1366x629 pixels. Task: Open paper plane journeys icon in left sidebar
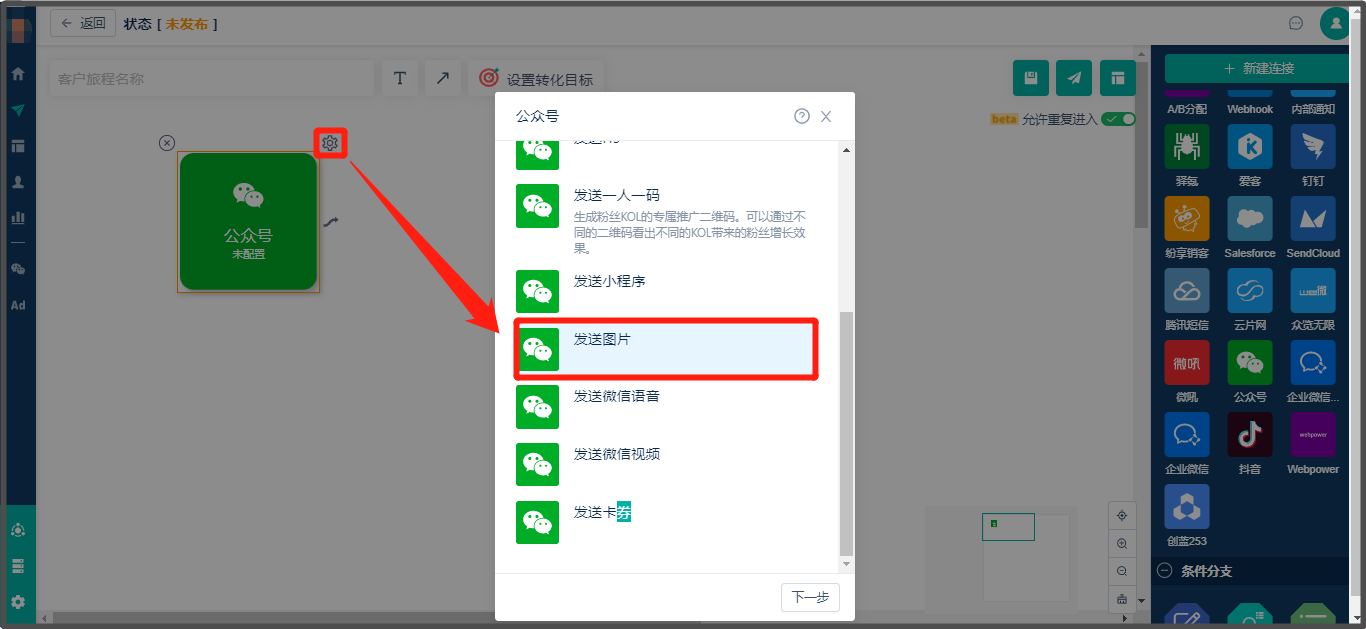(x=18, y=110)
